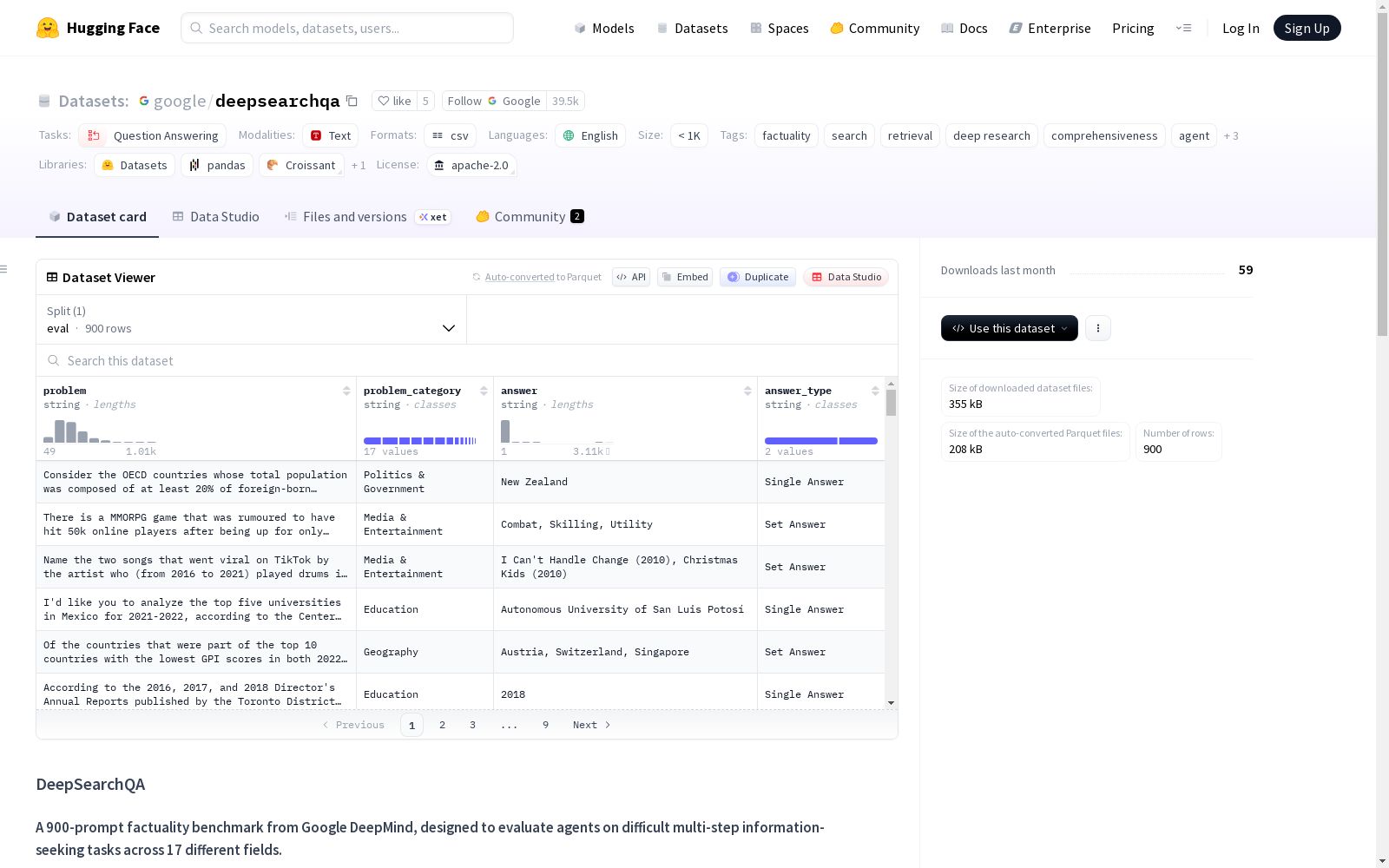Click the left sidebar table-of-contents toggle icon
This screenshot has height=868, width=1389.
pyautogui.click(x=4, y=269)
